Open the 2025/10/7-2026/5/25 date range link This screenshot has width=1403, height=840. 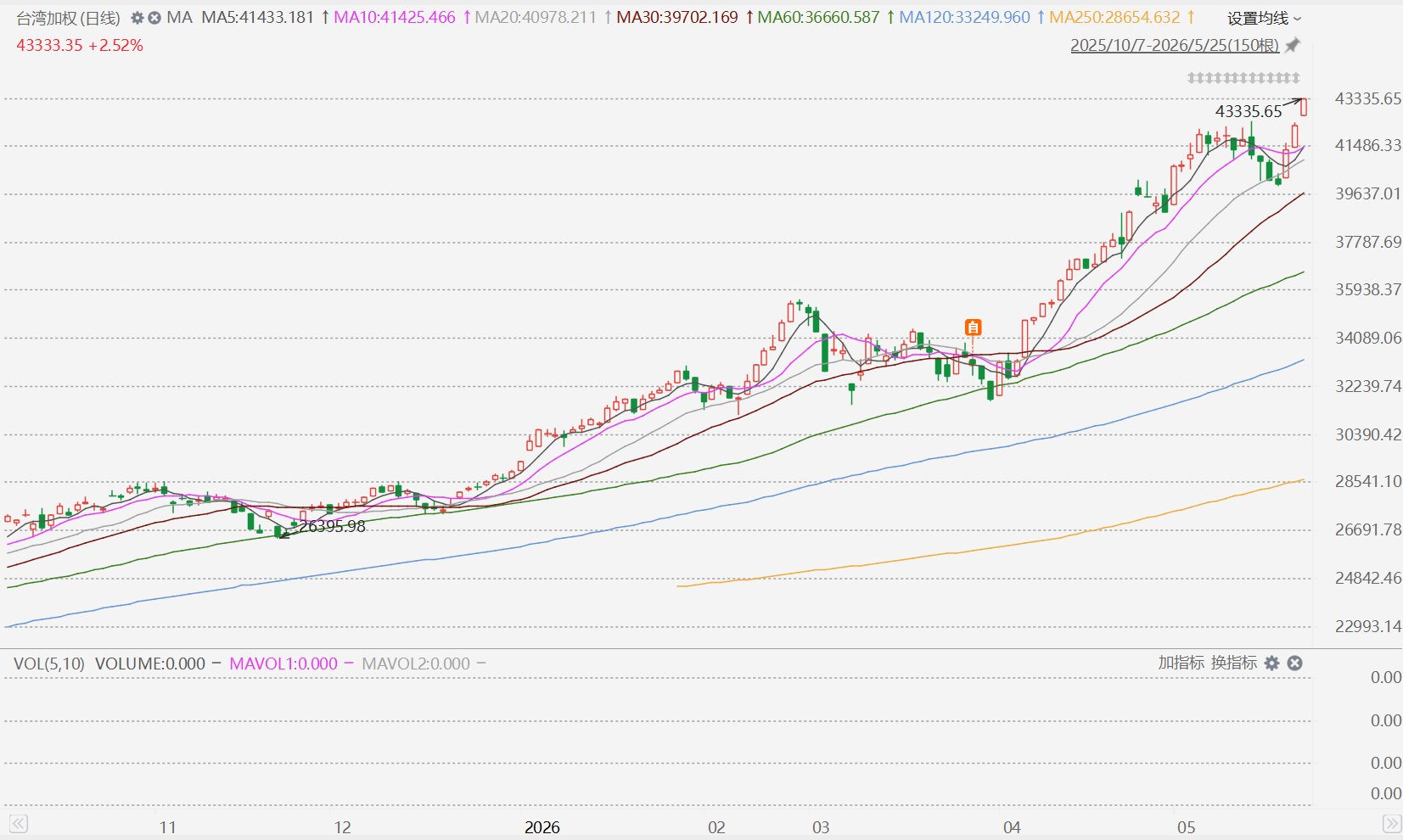click(1175, 45)
